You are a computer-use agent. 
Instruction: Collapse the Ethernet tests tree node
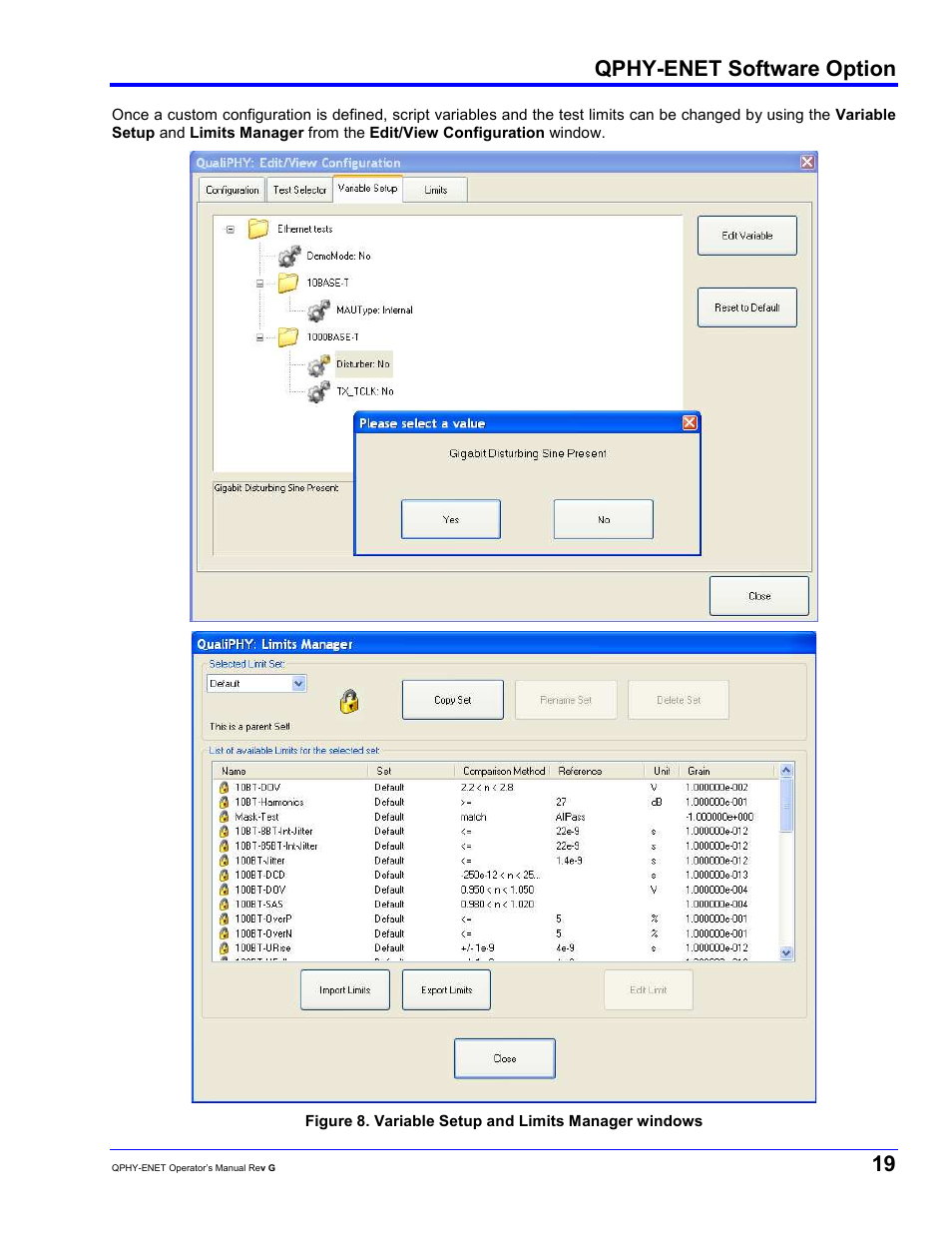tap(230, 230)
